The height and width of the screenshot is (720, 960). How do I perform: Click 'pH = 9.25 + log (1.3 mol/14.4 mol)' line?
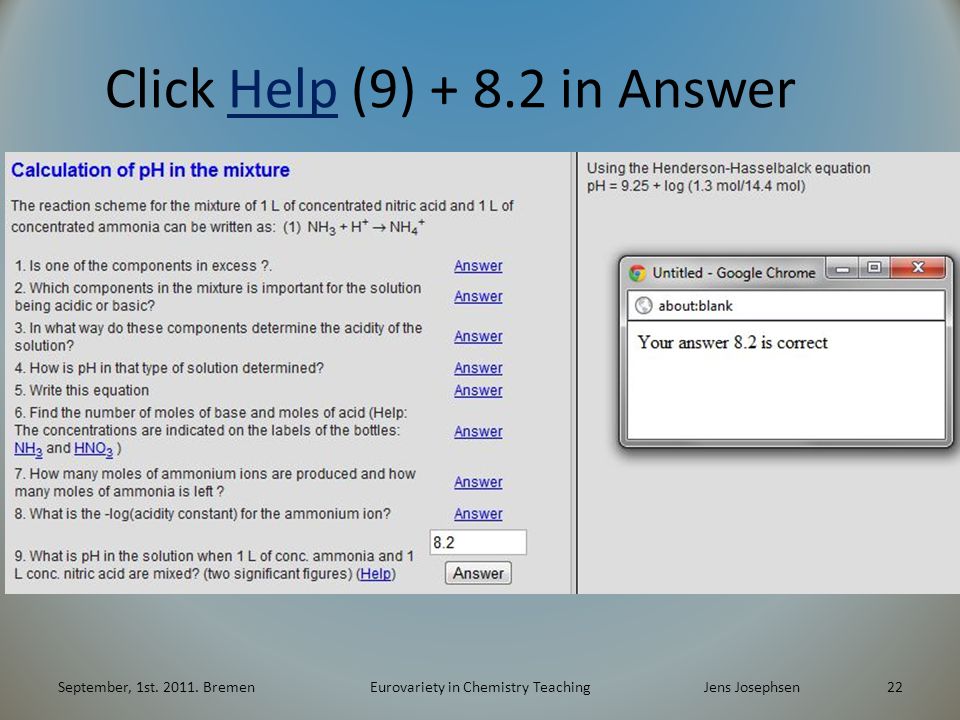click(x=696, y=186)
